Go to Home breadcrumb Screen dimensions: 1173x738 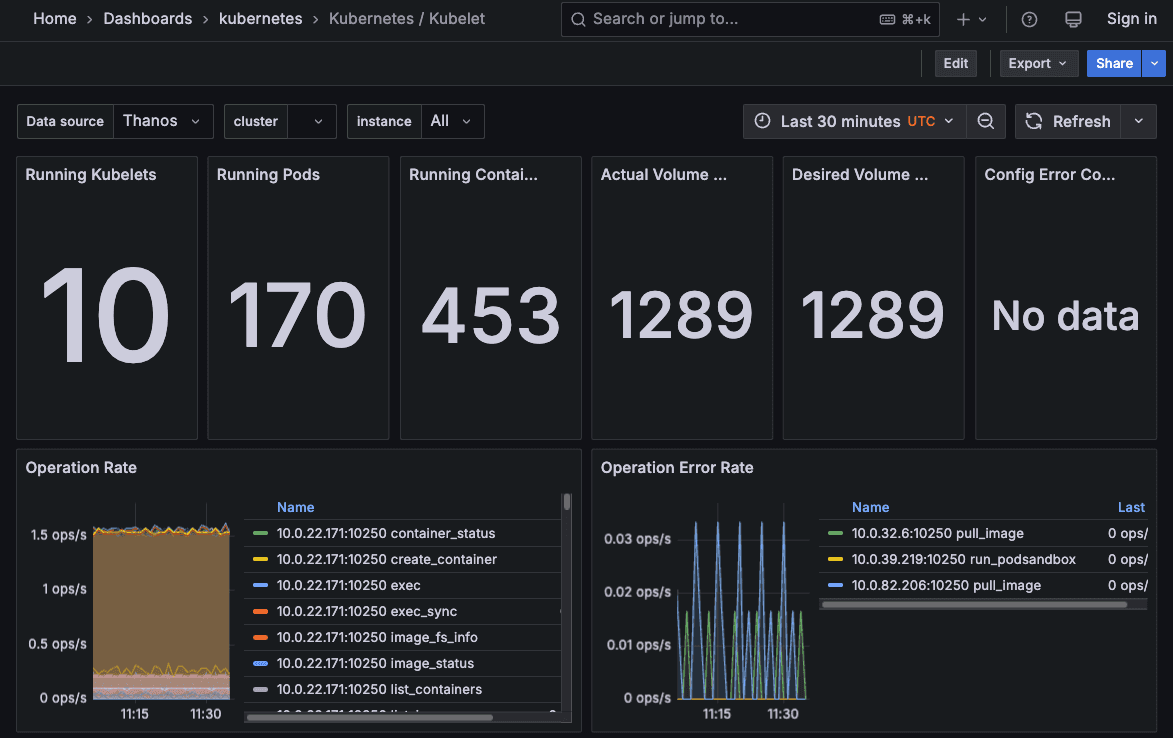click(x=55, y=19)
